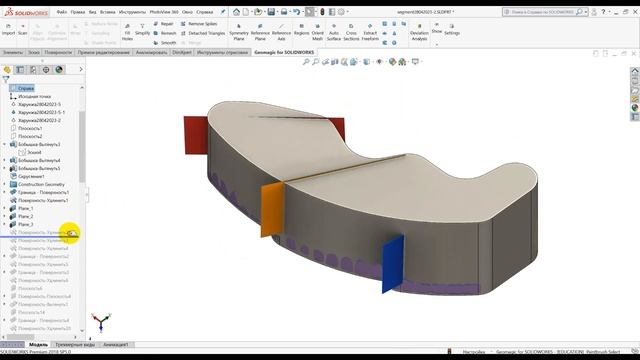The image size is (640, 360).
Task: Open the Appearances icon in right task pane
Action: tap(635, 108)
